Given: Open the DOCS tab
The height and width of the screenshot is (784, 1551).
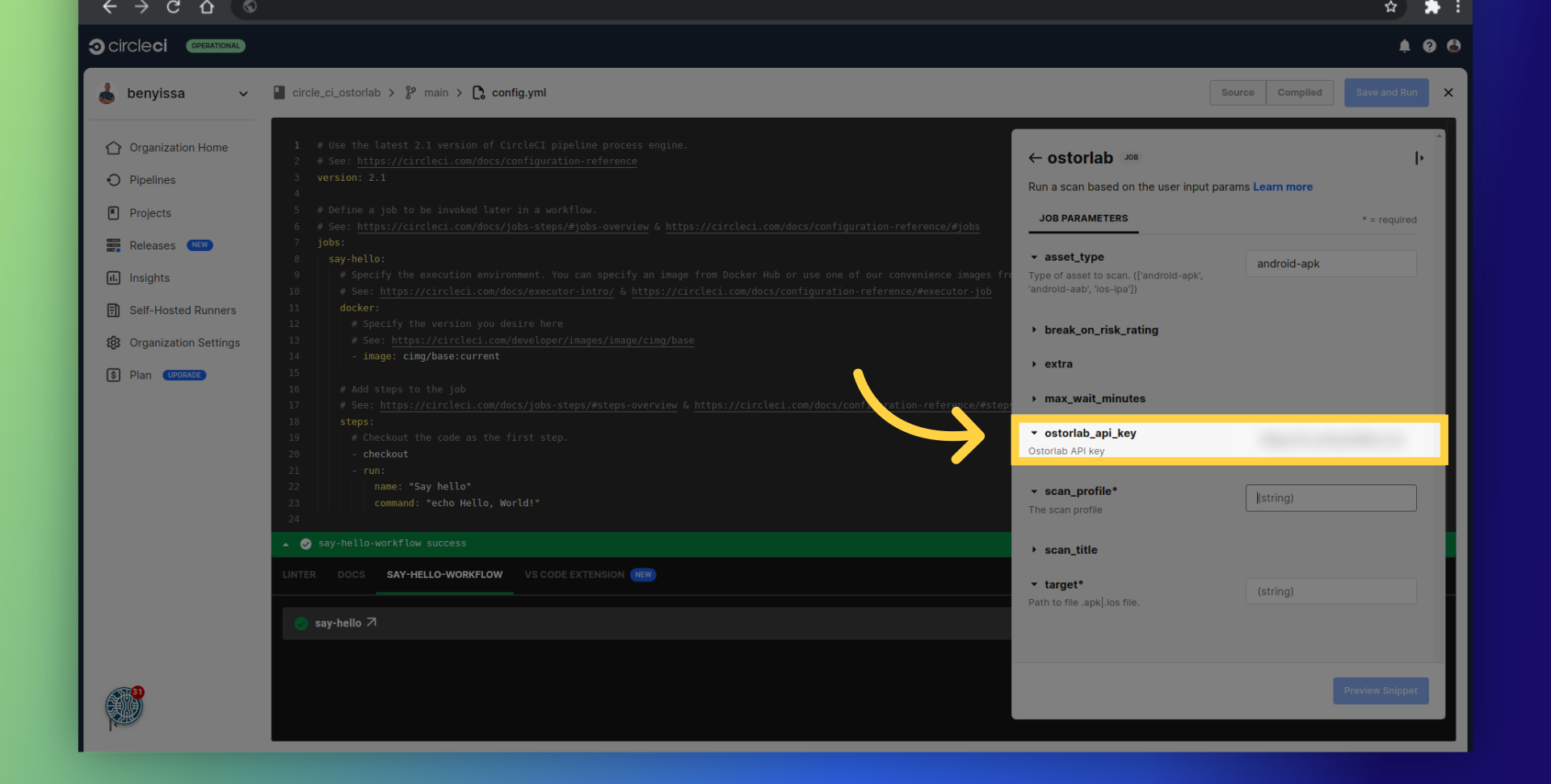Looking at the screenshot, I should click(x=351, y=575).
